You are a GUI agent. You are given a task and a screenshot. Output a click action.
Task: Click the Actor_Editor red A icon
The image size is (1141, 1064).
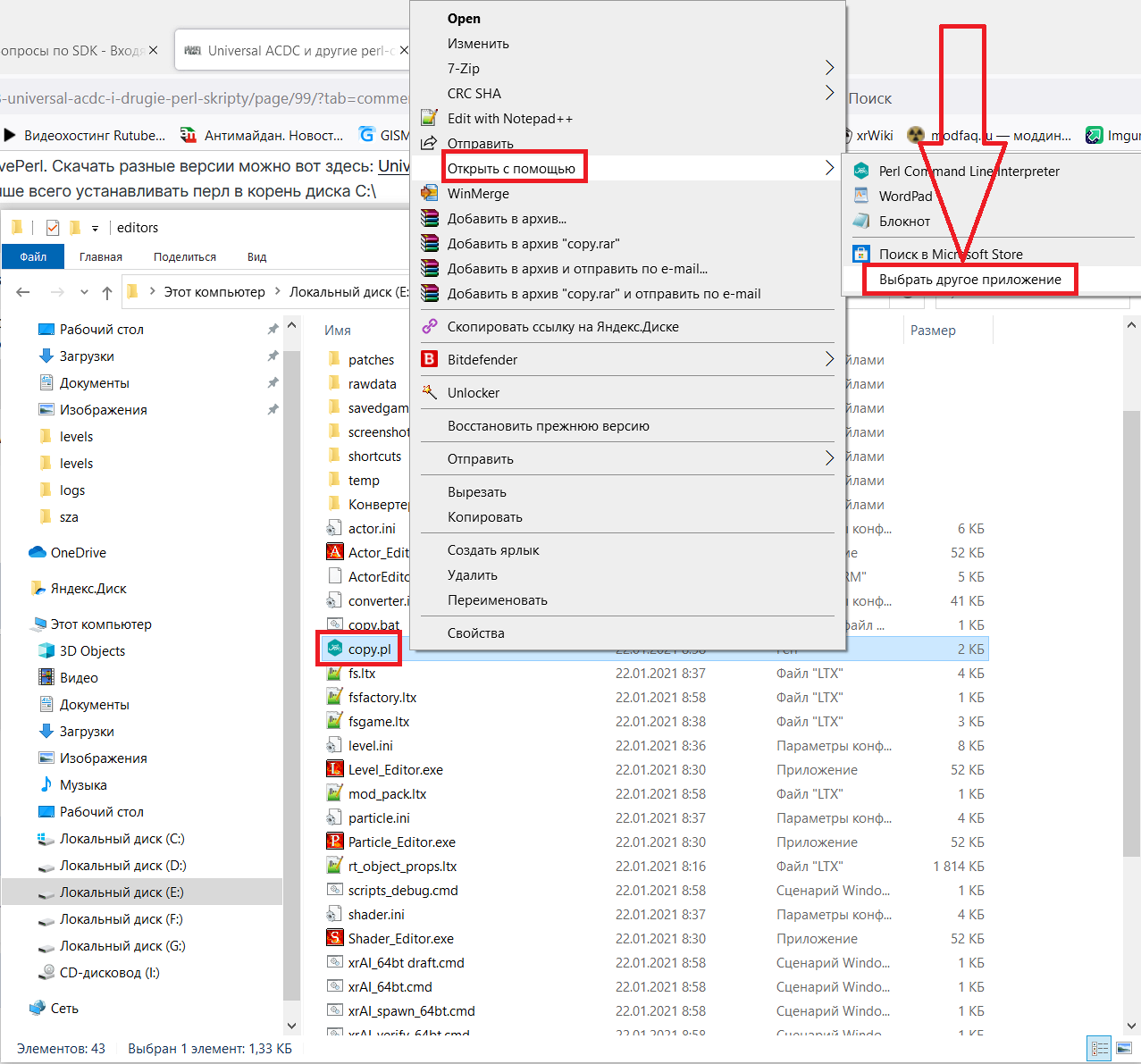pyautogui.click(x=335, y=552)
